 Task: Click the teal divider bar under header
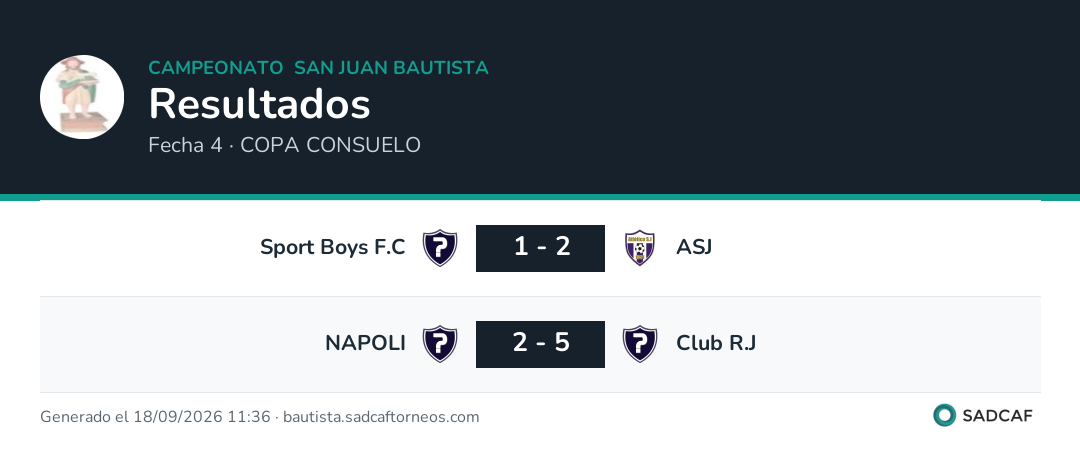[x=540, y=197]
